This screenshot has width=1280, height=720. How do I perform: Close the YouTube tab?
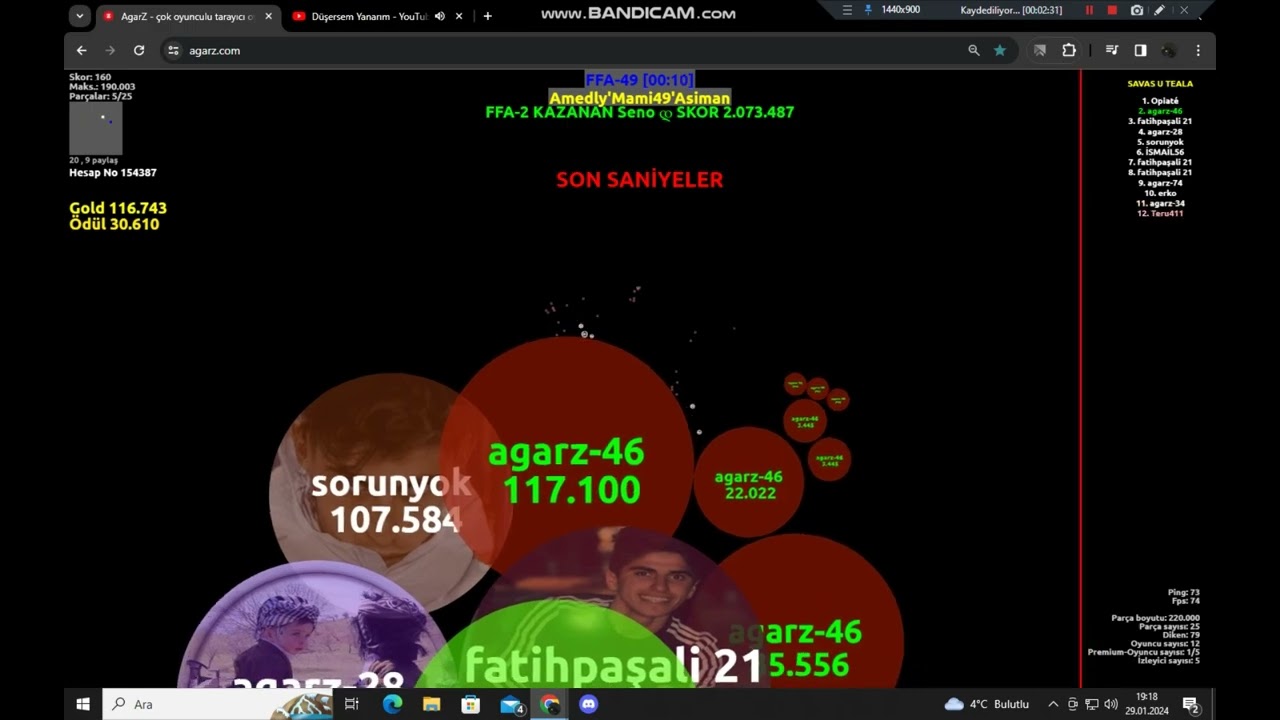[459, 16]
